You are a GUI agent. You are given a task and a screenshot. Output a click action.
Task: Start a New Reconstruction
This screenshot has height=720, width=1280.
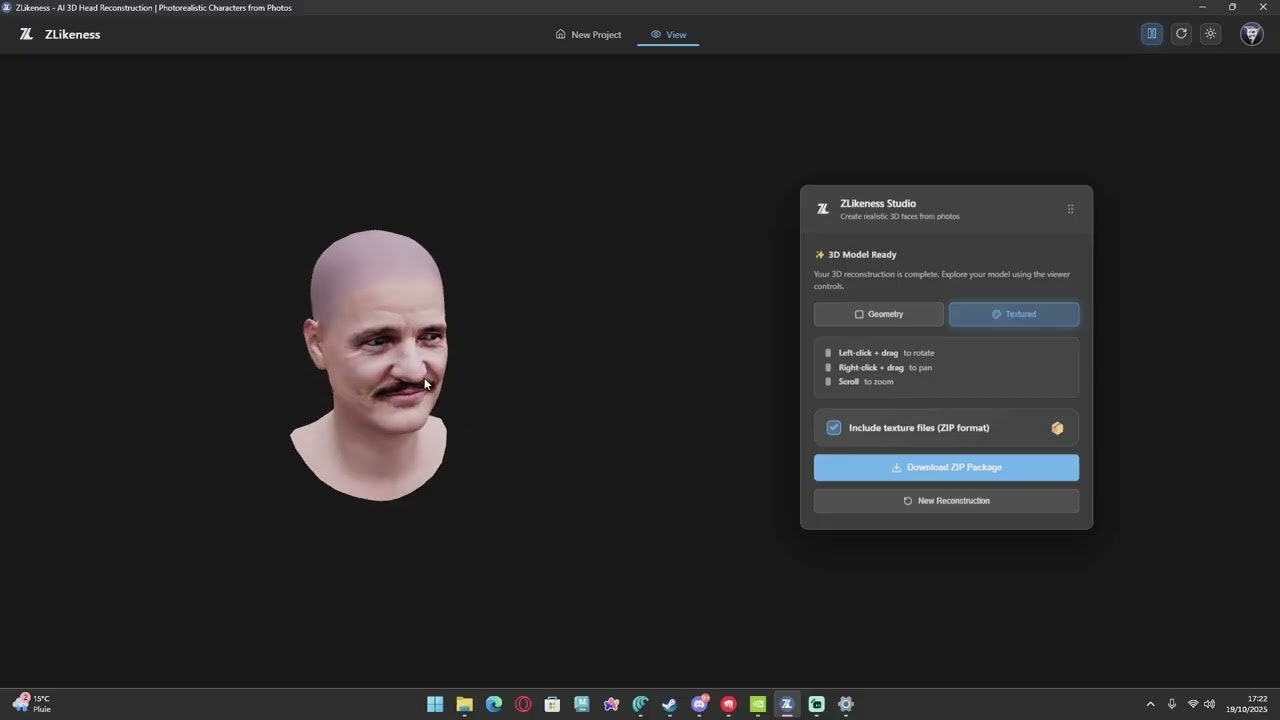pos(946,501)
